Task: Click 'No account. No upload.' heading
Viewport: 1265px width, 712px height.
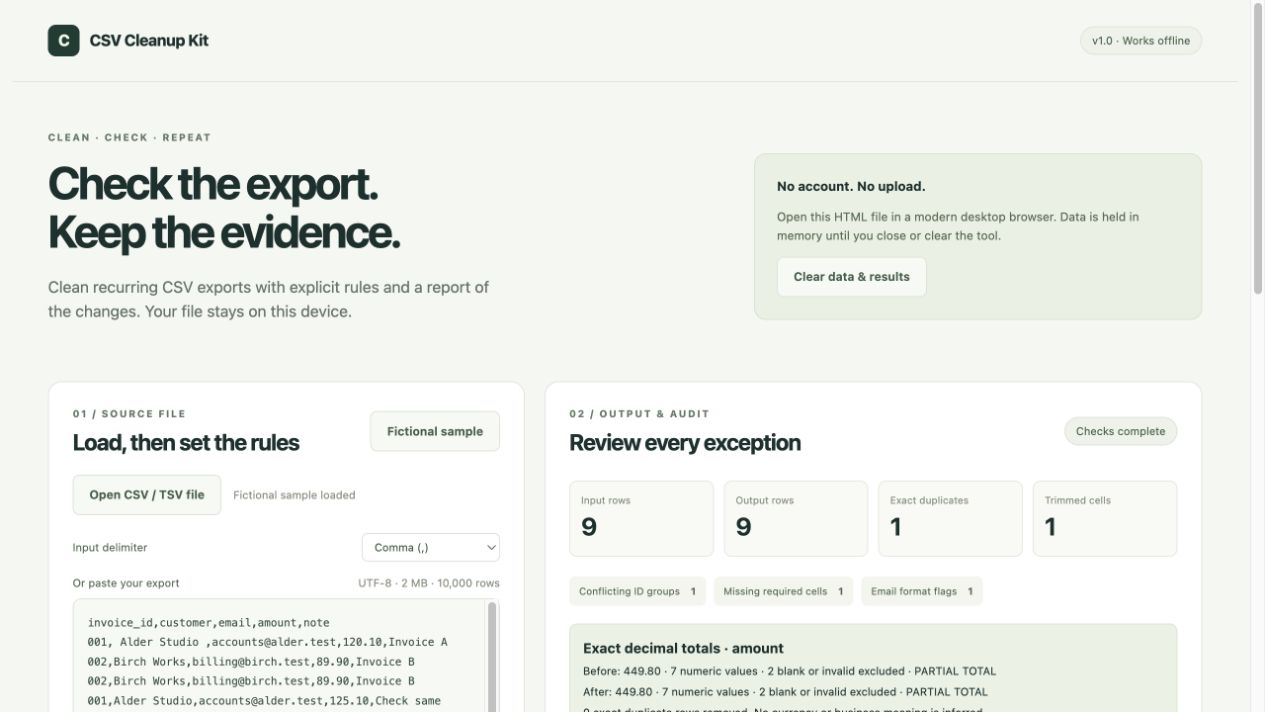Action: pyautogui.click(x=851, y=186)
